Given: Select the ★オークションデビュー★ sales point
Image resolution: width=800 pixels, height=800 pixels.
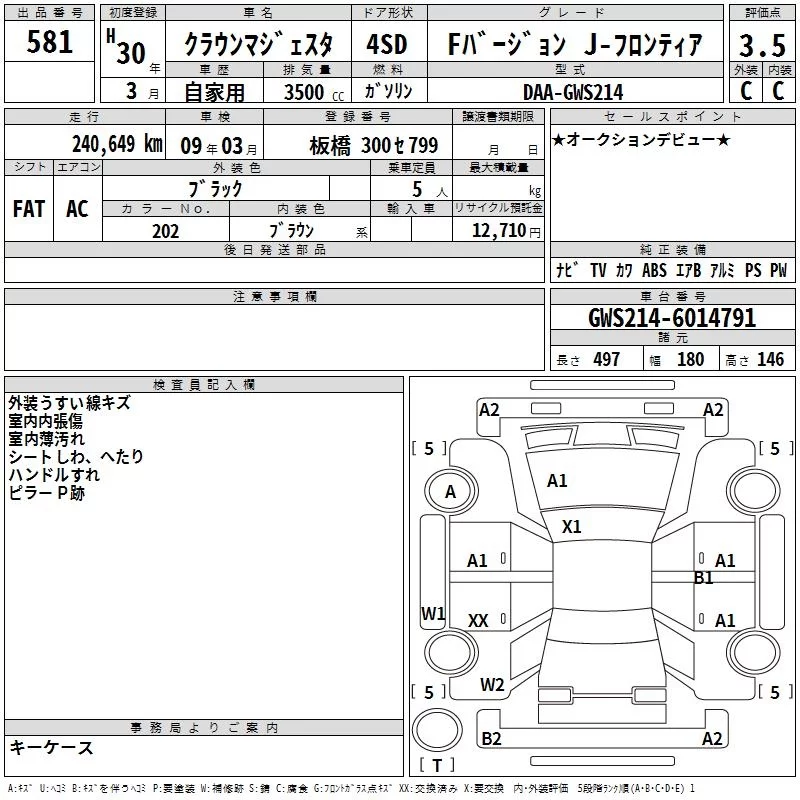Looking at the screenshot, I should (641, 139).
